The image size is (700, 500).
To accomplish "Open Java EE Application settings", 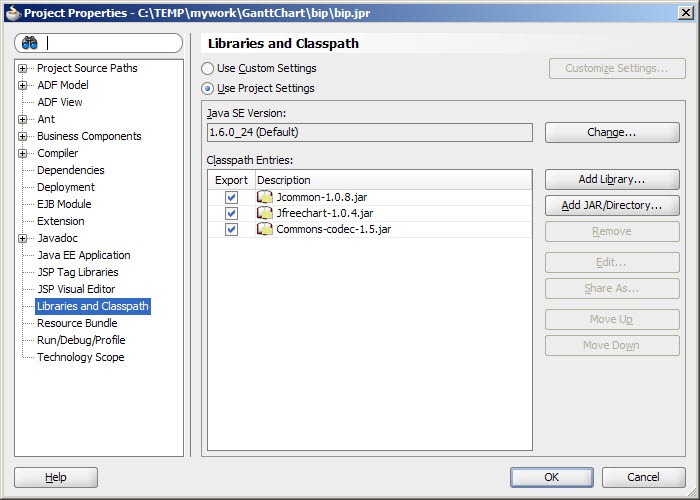I will coord(84,255).
